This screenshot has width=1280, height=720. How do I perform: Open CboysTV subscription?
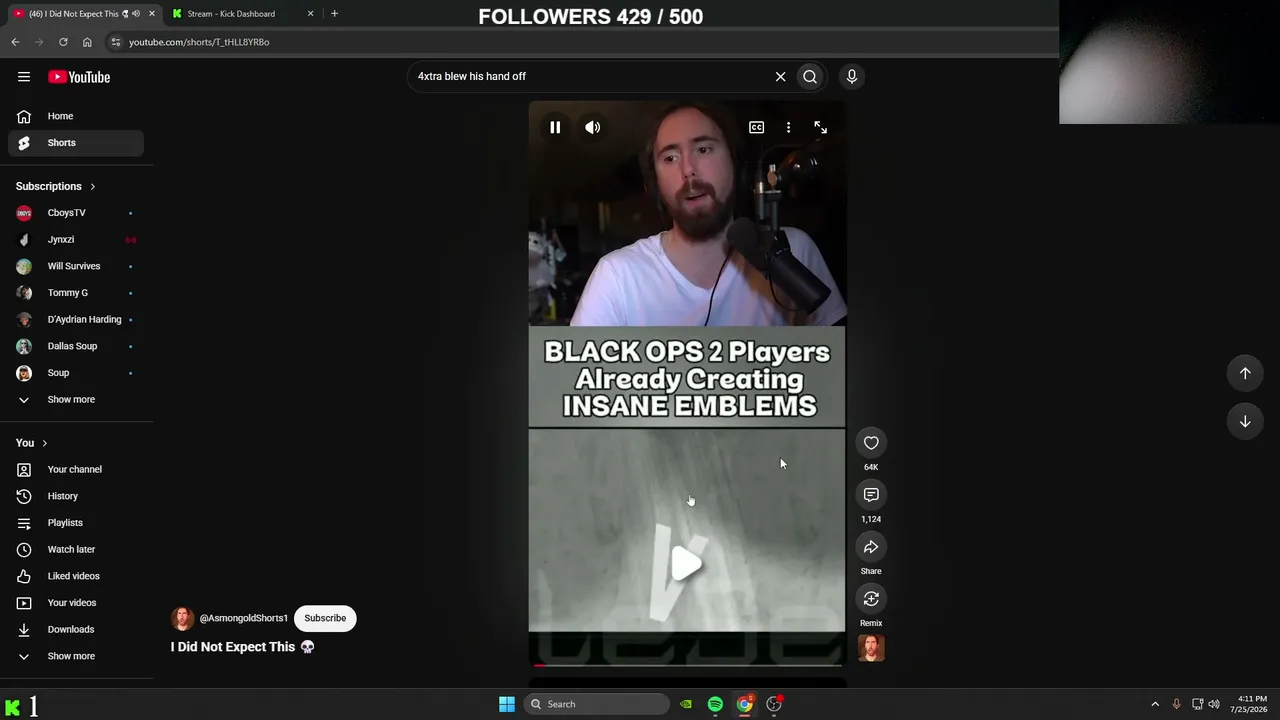[x=76, y=213]
